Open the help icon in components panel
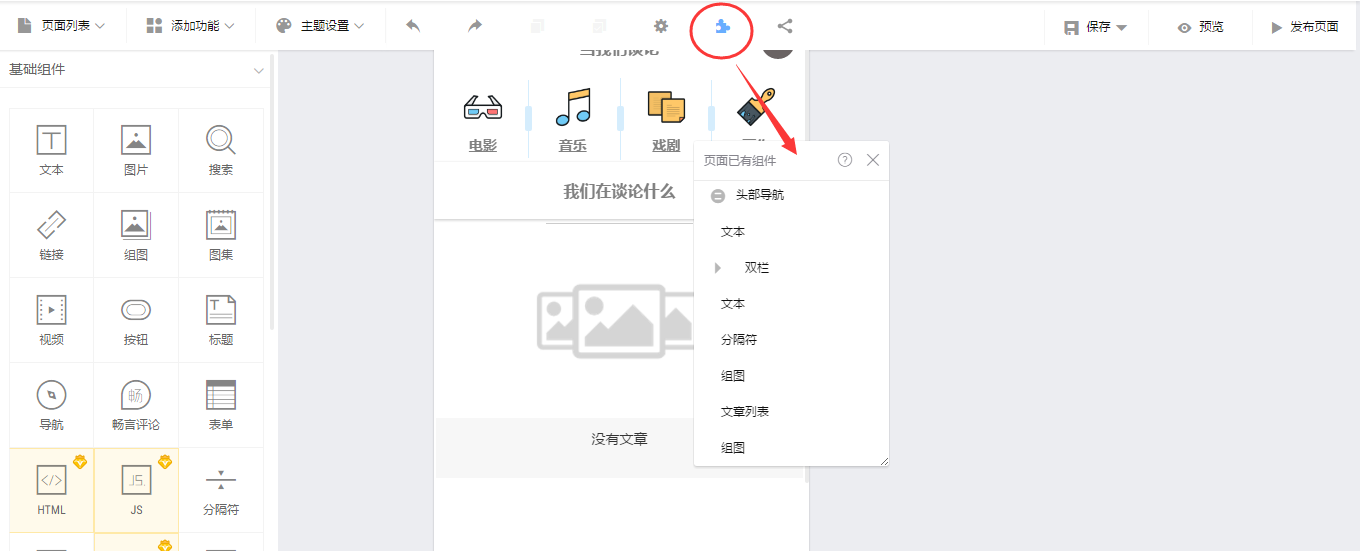The width and height of the screenshot is (1360, 551). point(845,160)
